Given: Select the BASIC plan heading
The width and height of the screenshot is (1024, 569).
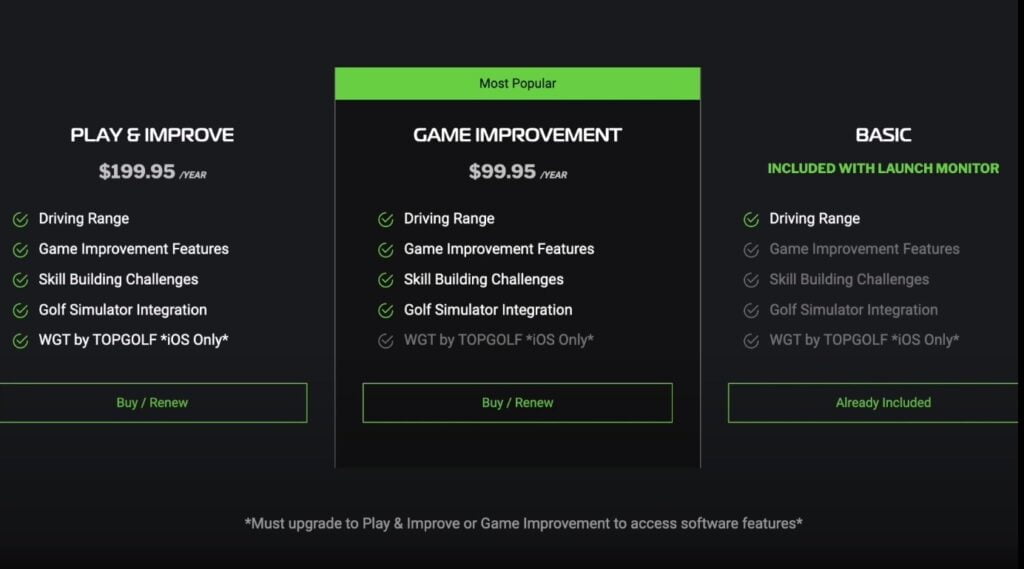Looking at the screenshot, I should click(883, 135).
